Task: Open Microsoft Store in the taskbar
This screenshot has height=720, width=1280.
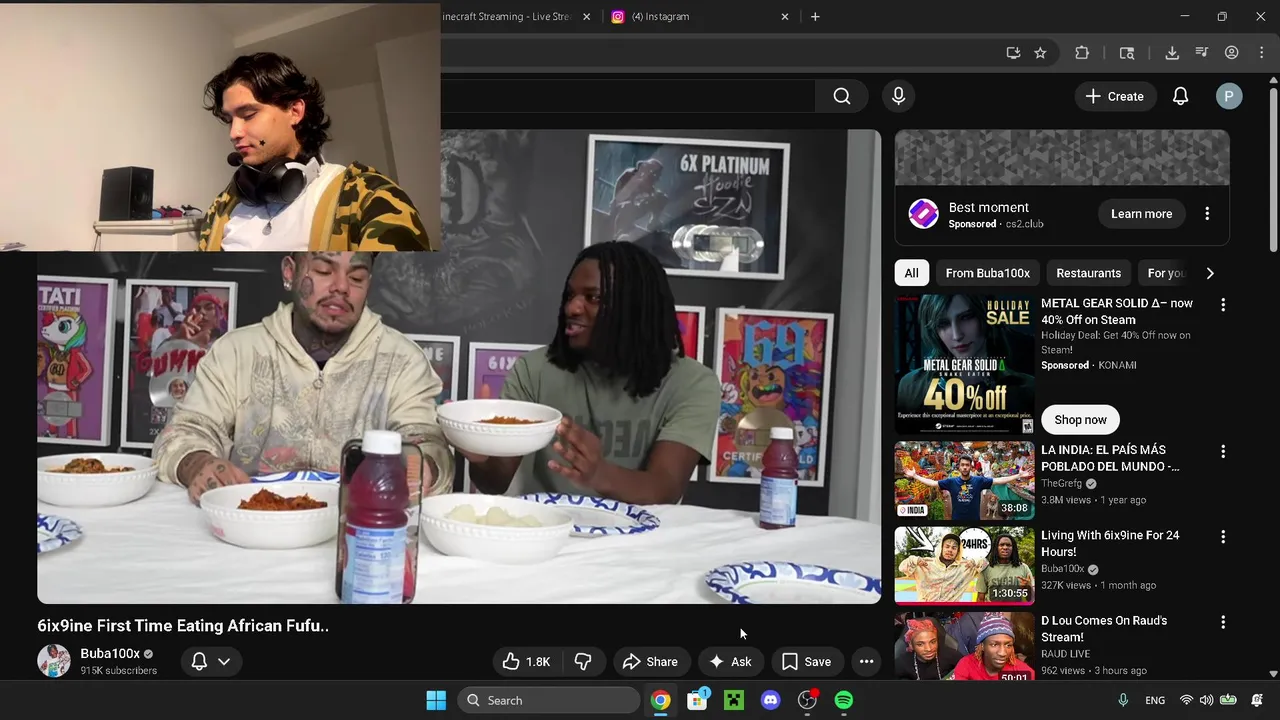Action: [x=697, y=700]
